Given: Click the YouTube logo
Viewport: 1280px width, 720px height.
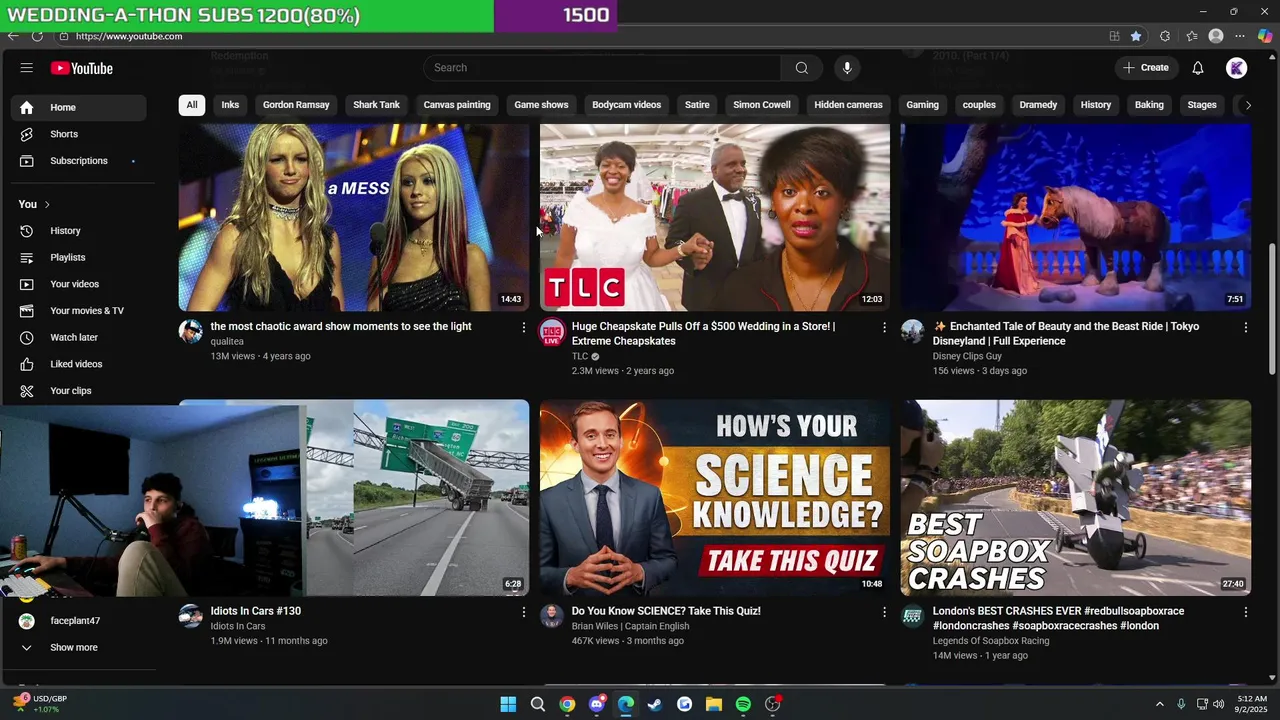Looking at the screenshot, I should (82, 68).
